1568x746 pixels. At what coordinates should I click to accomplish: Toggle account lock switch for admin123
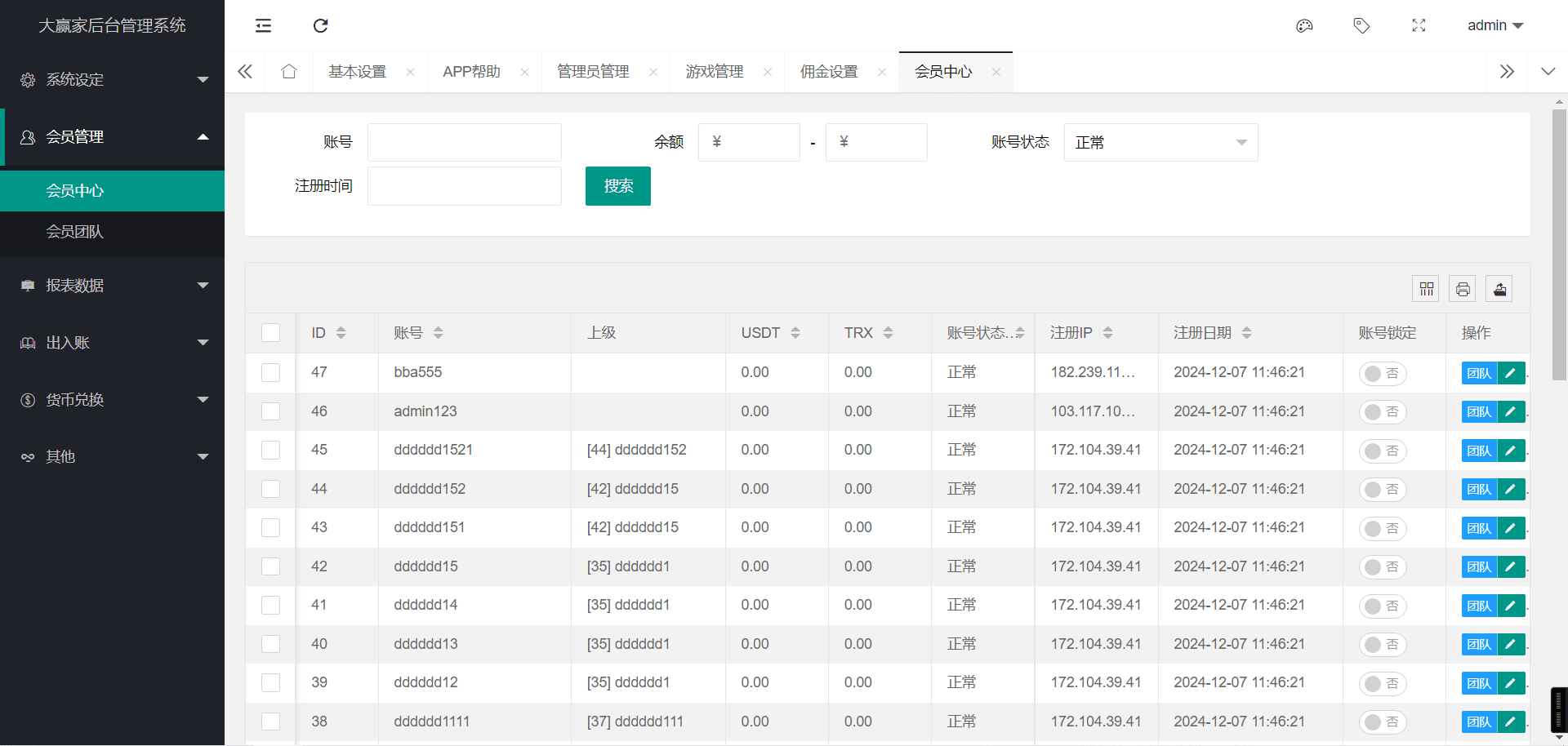click(1382, 412)
